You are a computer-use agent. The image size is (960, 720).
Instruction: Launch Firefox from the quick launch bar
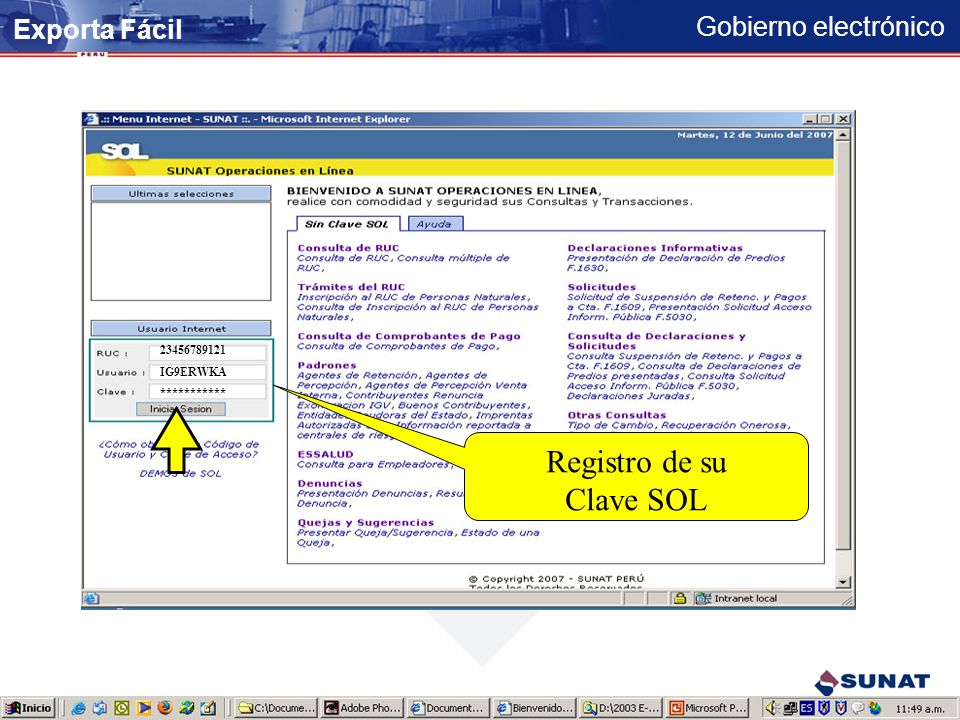165,708
